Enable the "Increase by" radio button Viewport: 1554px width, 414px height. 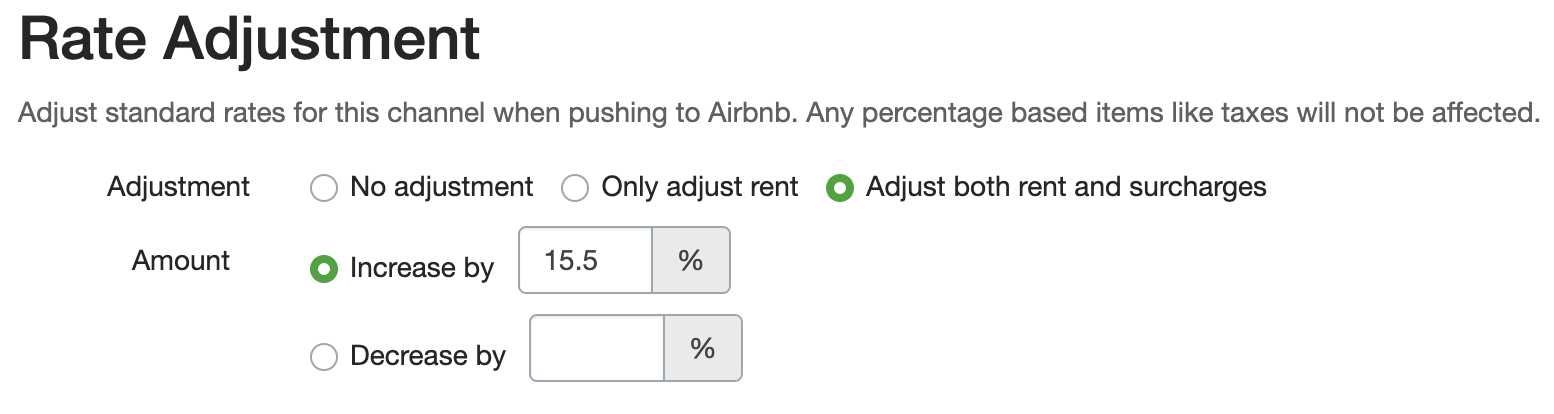click(323, 269)
